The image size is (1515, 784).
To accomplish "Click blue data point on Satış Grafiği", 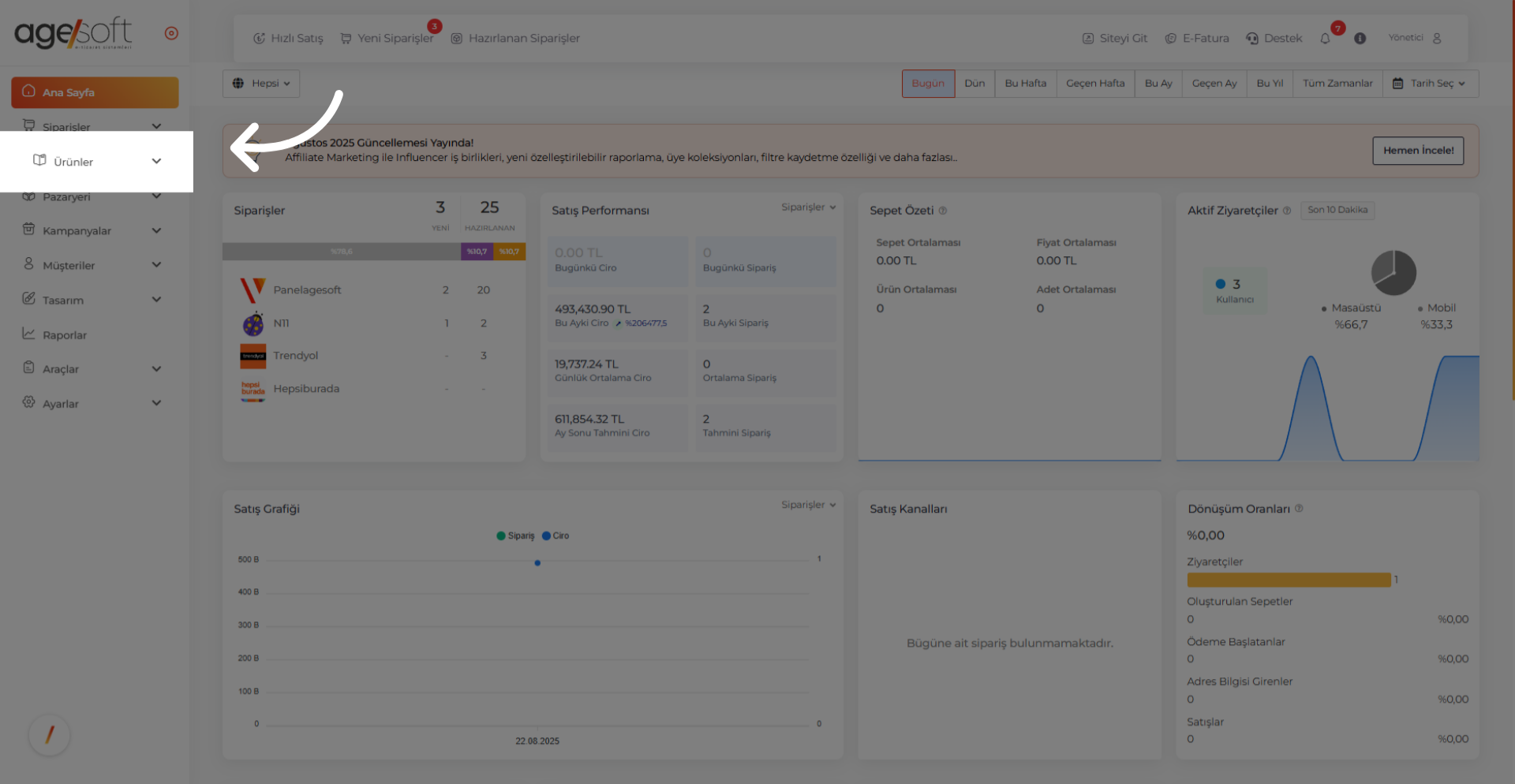I will 537,563.
